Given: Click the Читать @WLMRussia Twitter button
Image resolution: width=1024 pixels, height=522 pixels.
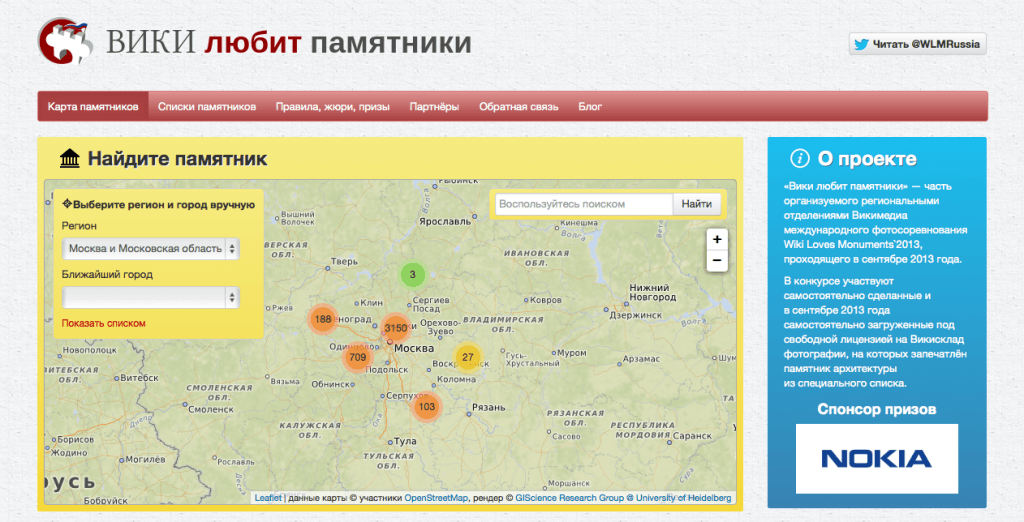Looking at the screenshot, I should [x=918, y=44].
